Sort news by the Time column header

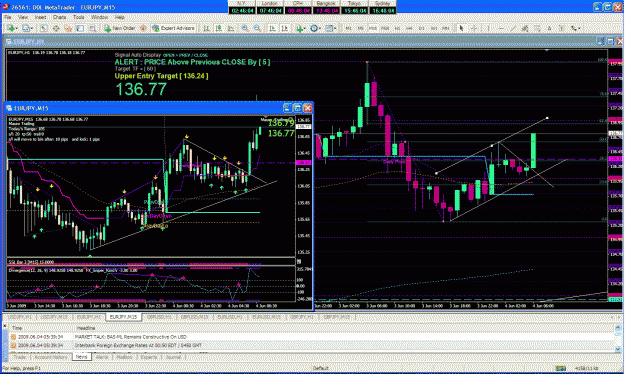pos(42,328)
